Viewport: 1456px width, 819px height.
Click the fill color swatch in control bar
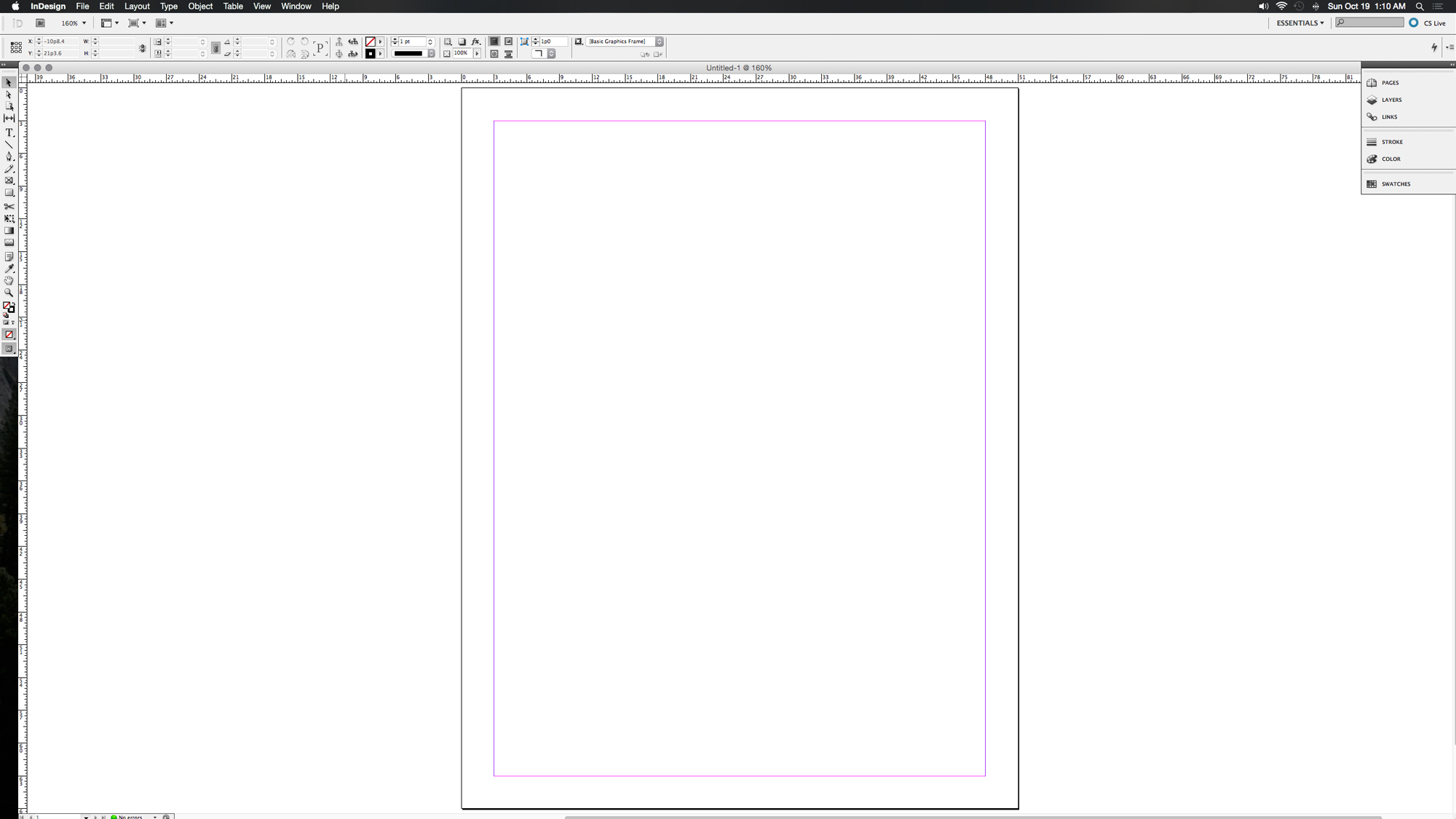[x=371, y=41]
